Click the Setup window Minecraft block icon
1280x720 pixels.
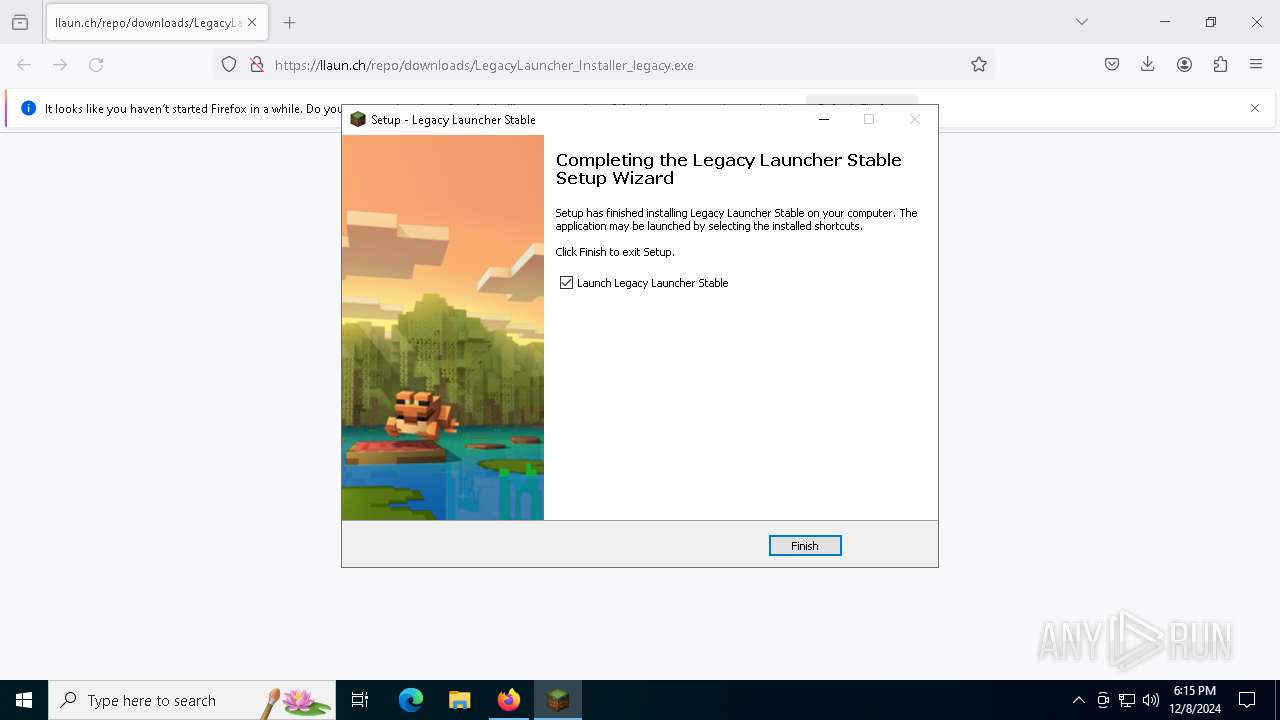tap(358, 119)
